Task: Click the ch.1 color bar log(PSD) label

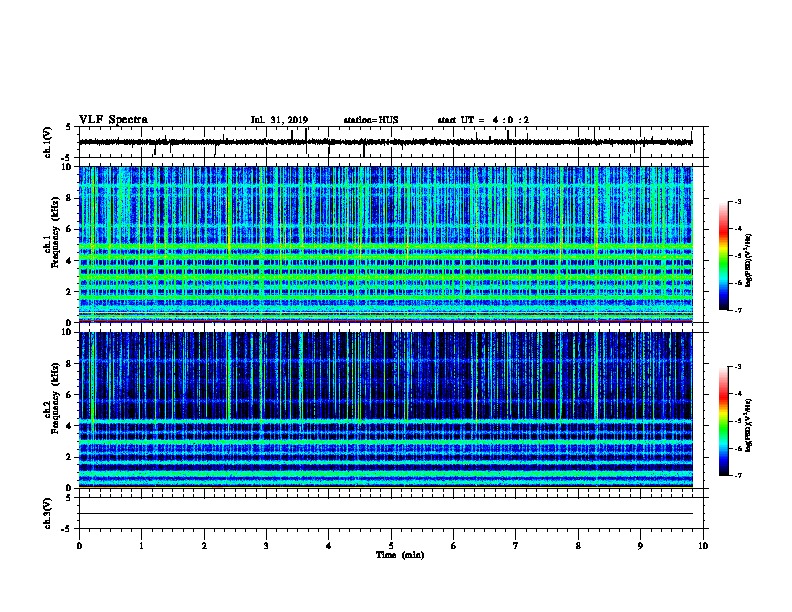Action: click(x=749, y=260)
